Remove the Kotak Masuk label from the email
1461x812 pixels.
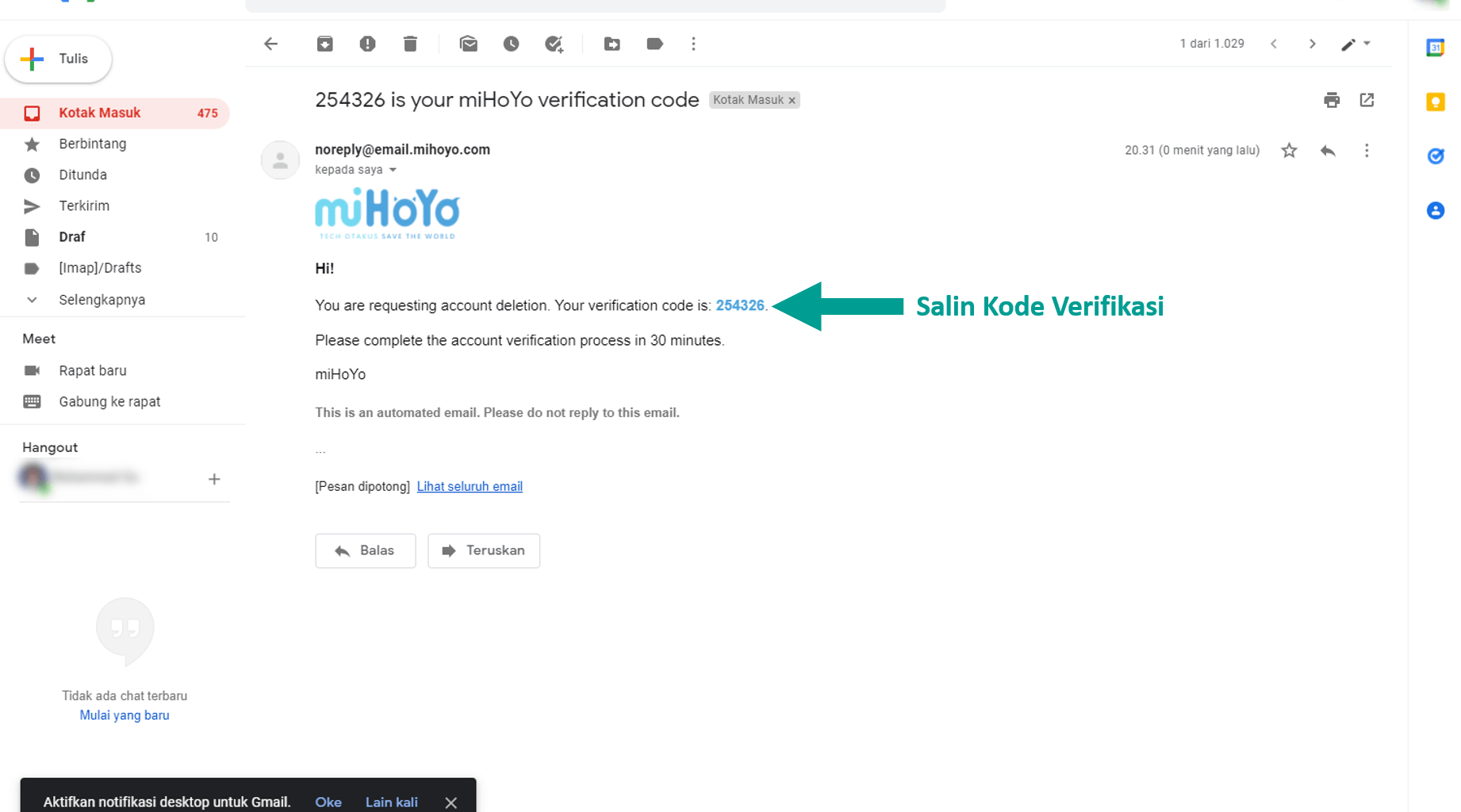(792, 100)
